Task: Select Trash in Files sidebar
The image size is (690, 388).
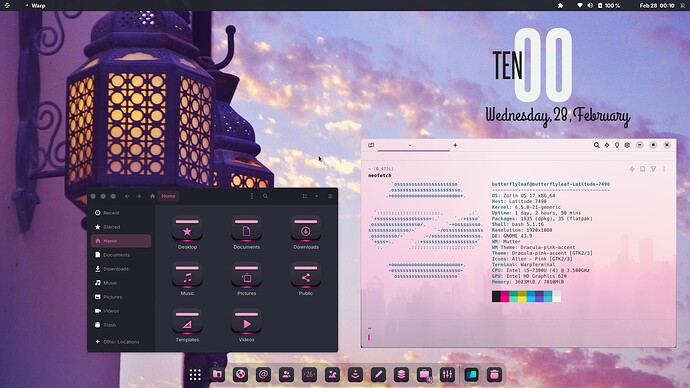Action: [121, 325]
